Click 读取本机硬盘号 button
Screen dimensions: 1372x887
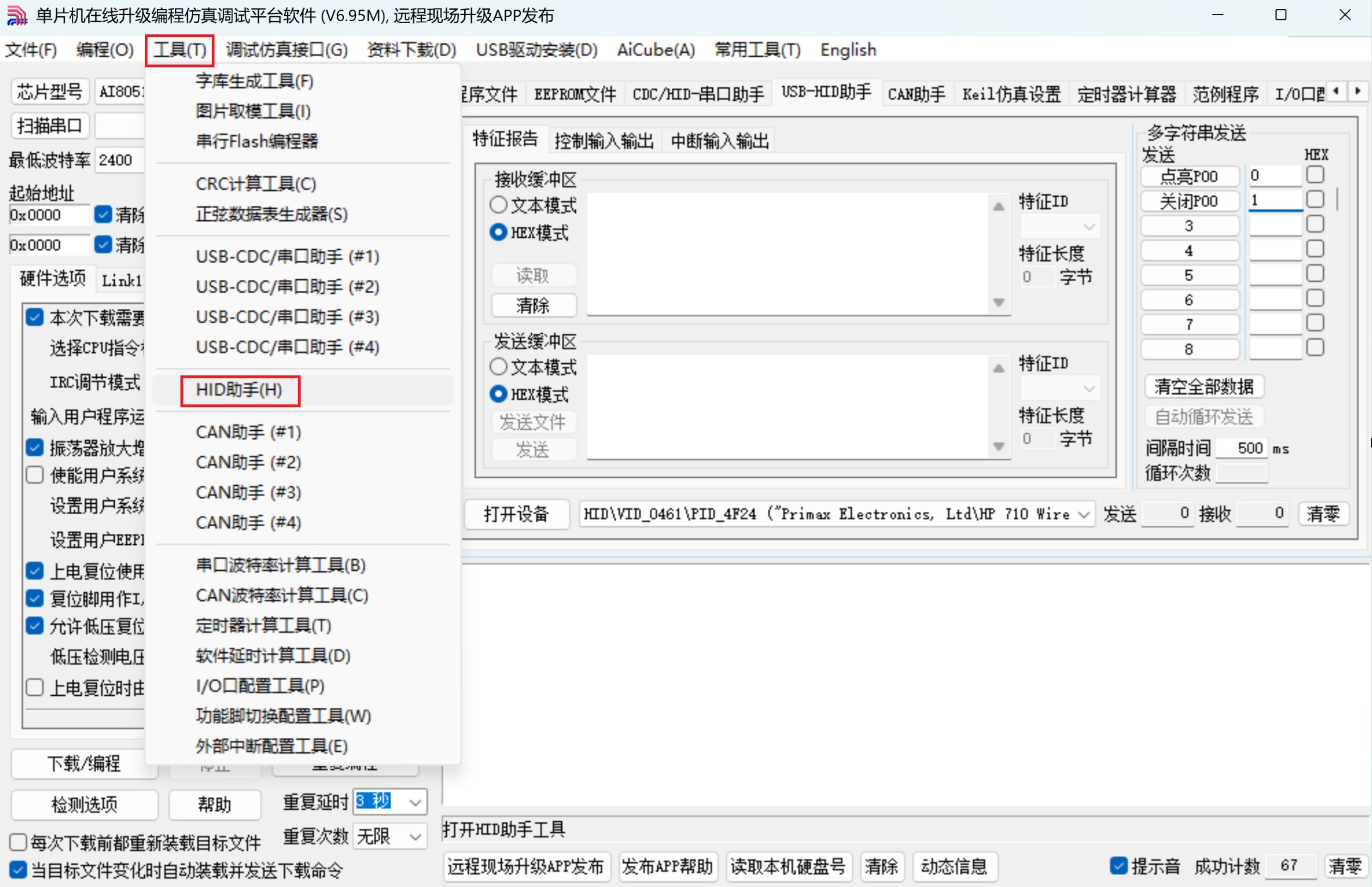(788, 866)
